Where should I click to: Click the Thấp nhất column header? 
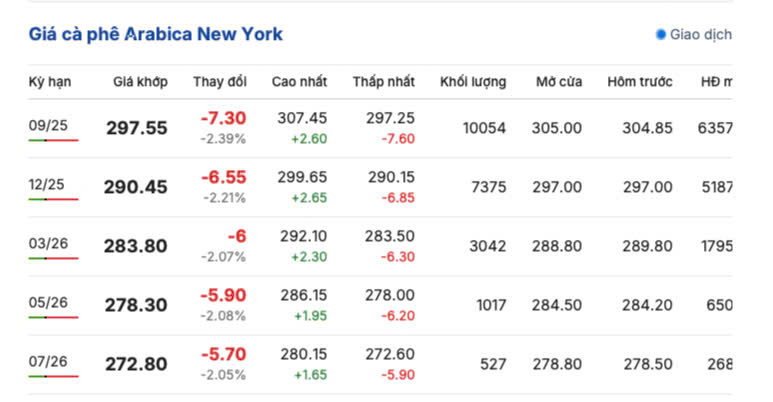tap(384, 82)
